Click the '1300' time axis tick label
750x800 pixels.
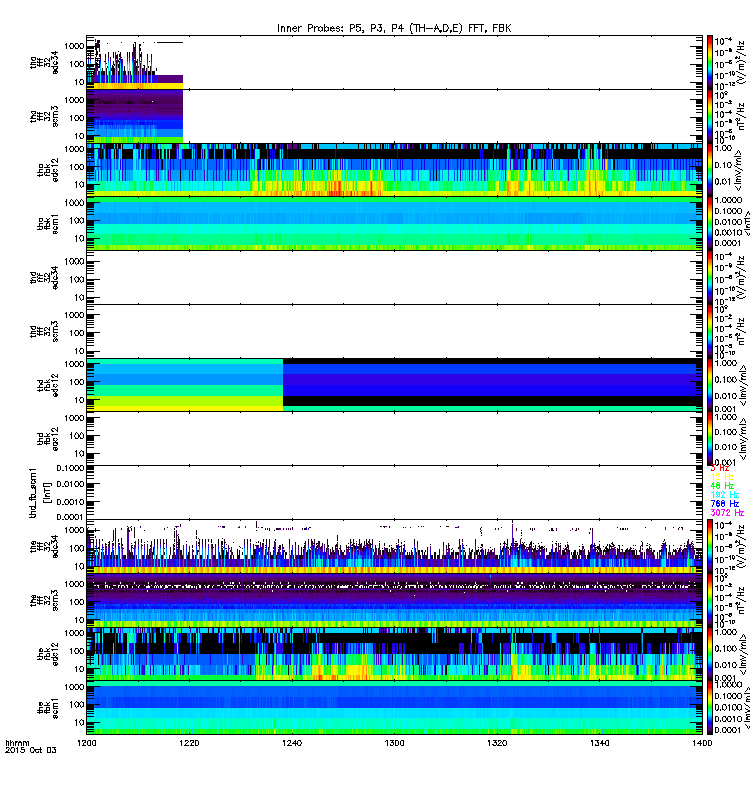[394, 743]
